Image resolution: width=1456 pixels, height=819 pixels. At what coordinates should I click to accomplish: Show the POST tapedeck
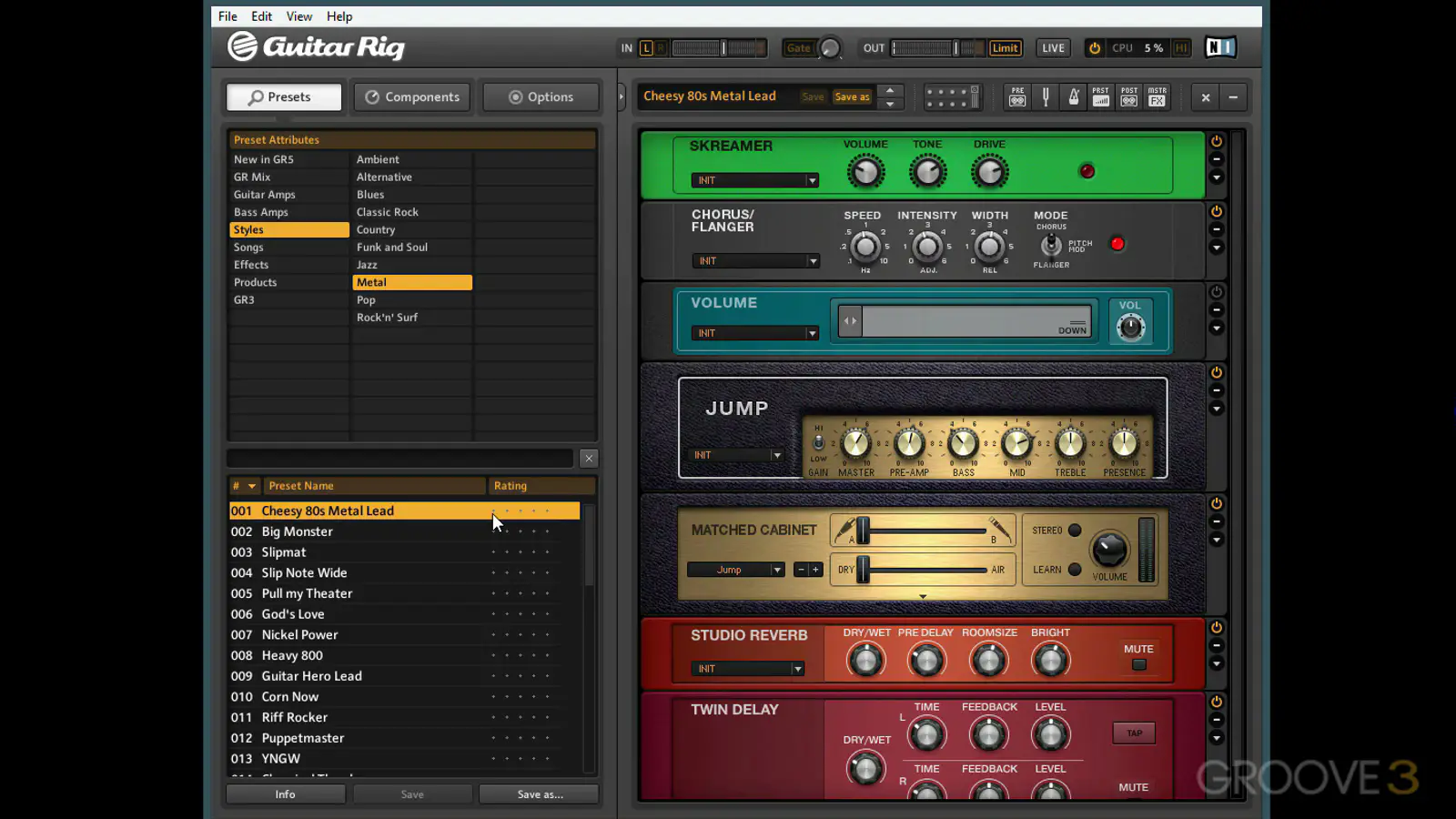1129,97
